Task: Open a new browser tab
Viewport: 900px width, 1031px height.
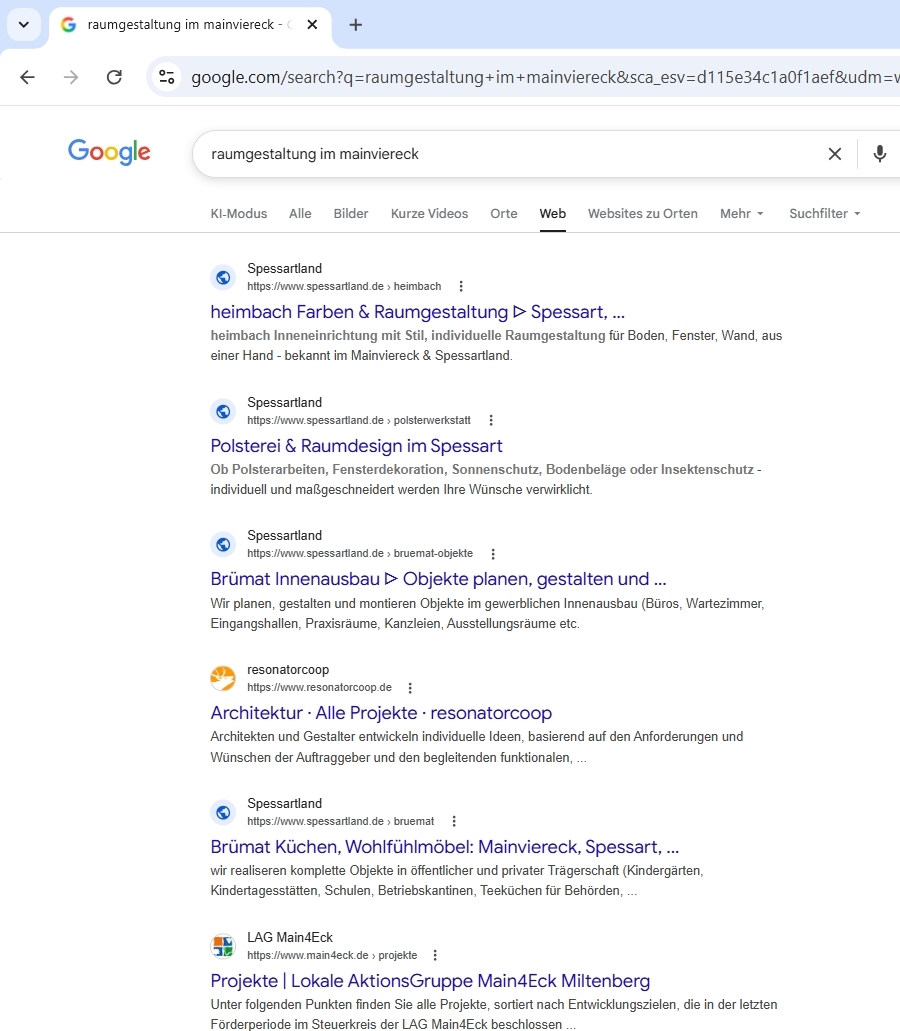Action: click(x=356, y=25)
